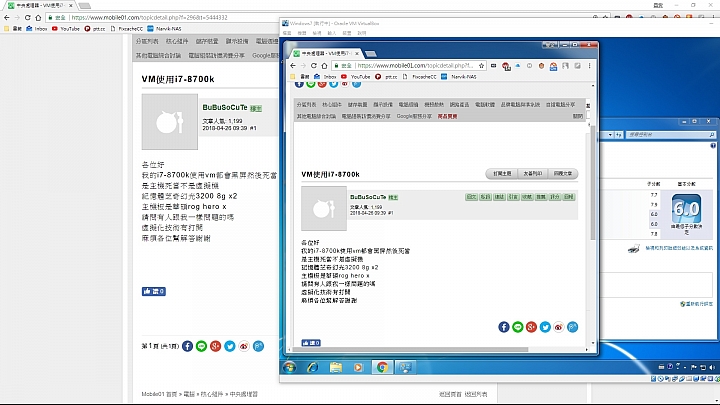Close the host Chrome tab
Image resolution: width=720 pixels, height=405 pixels.
(x=71, y=6)
